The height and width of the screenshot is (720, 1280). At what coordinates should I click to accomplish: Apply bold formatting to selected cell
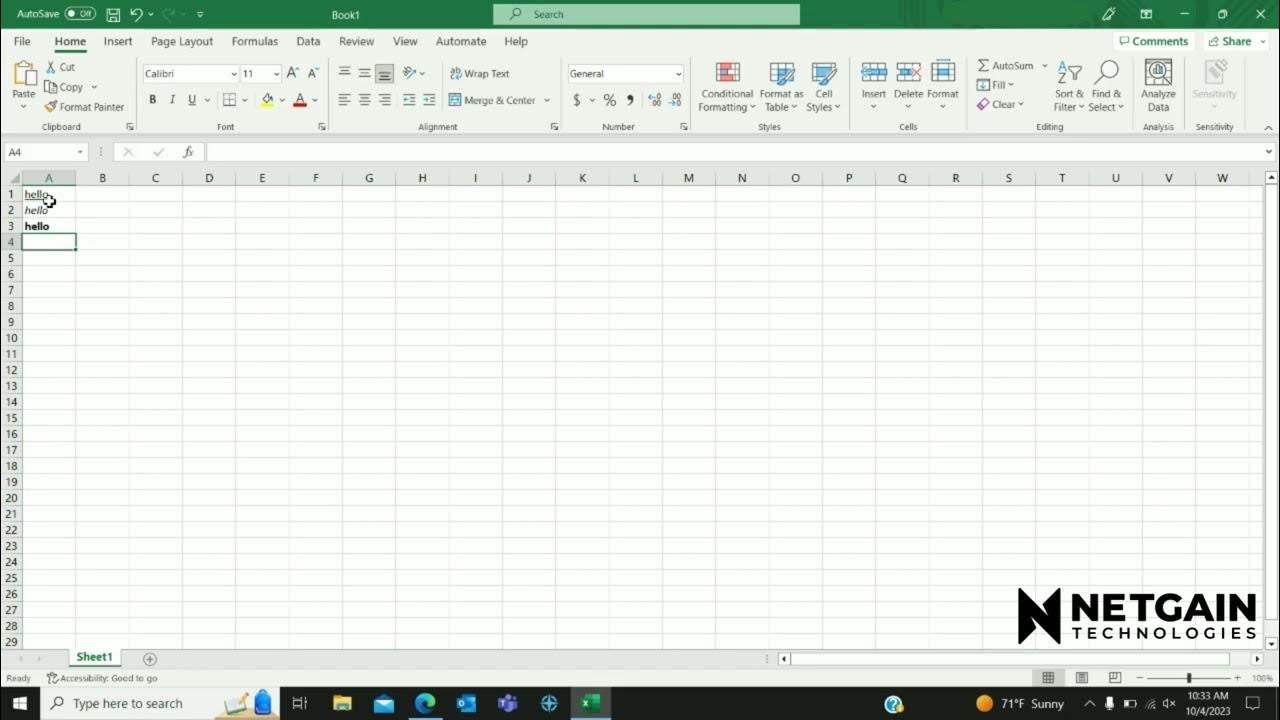click(152, 100)
